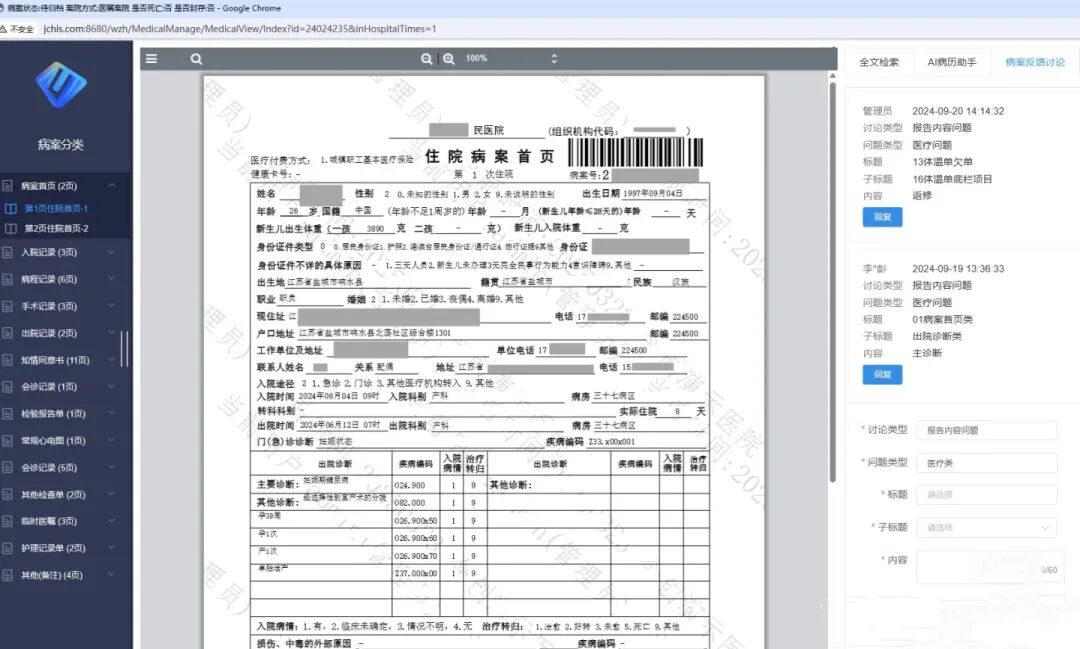Click the browser address bar URL

coord(240,29)
